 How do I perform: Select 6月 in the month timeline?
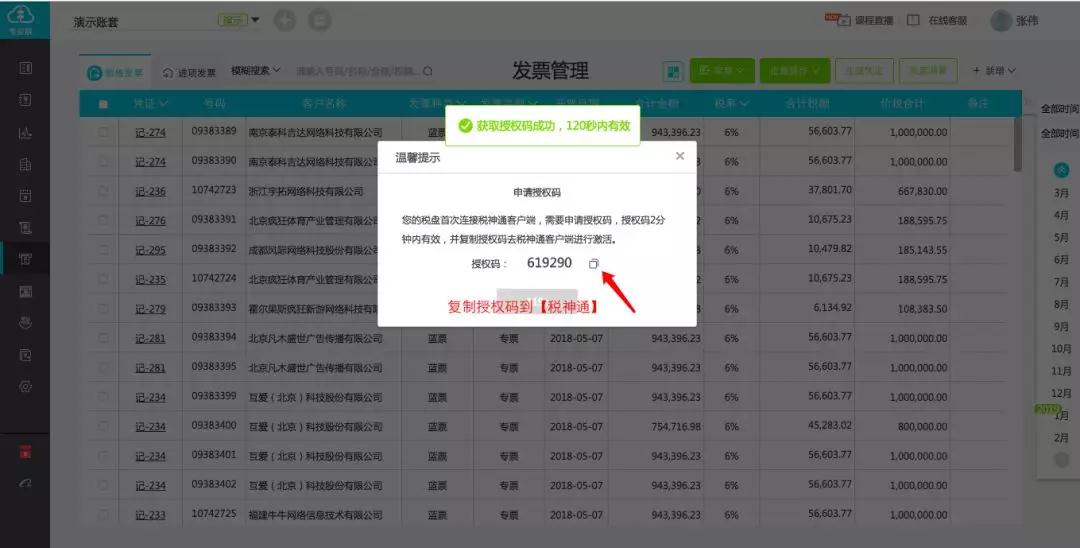(x=1061, y=260)
